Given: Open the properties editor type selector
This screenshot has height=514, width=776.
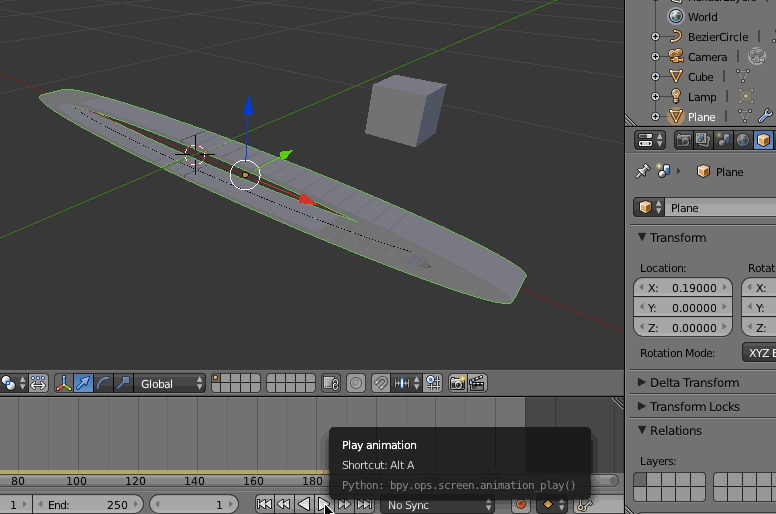Looking at the screenshot, I should (x=650, y=140).
